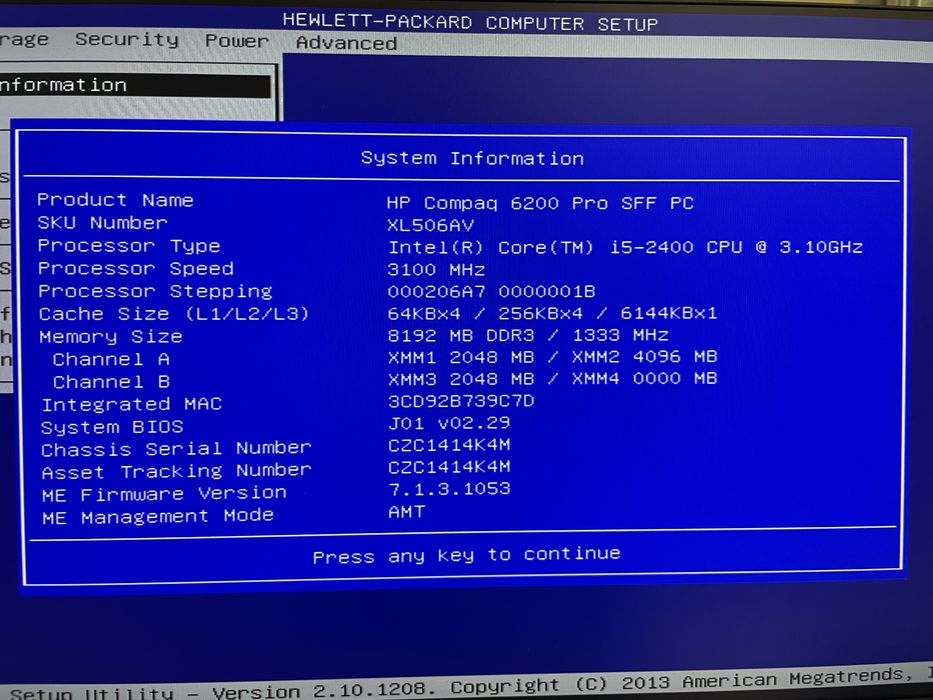Open the Advanced menu

pos(346,43)
